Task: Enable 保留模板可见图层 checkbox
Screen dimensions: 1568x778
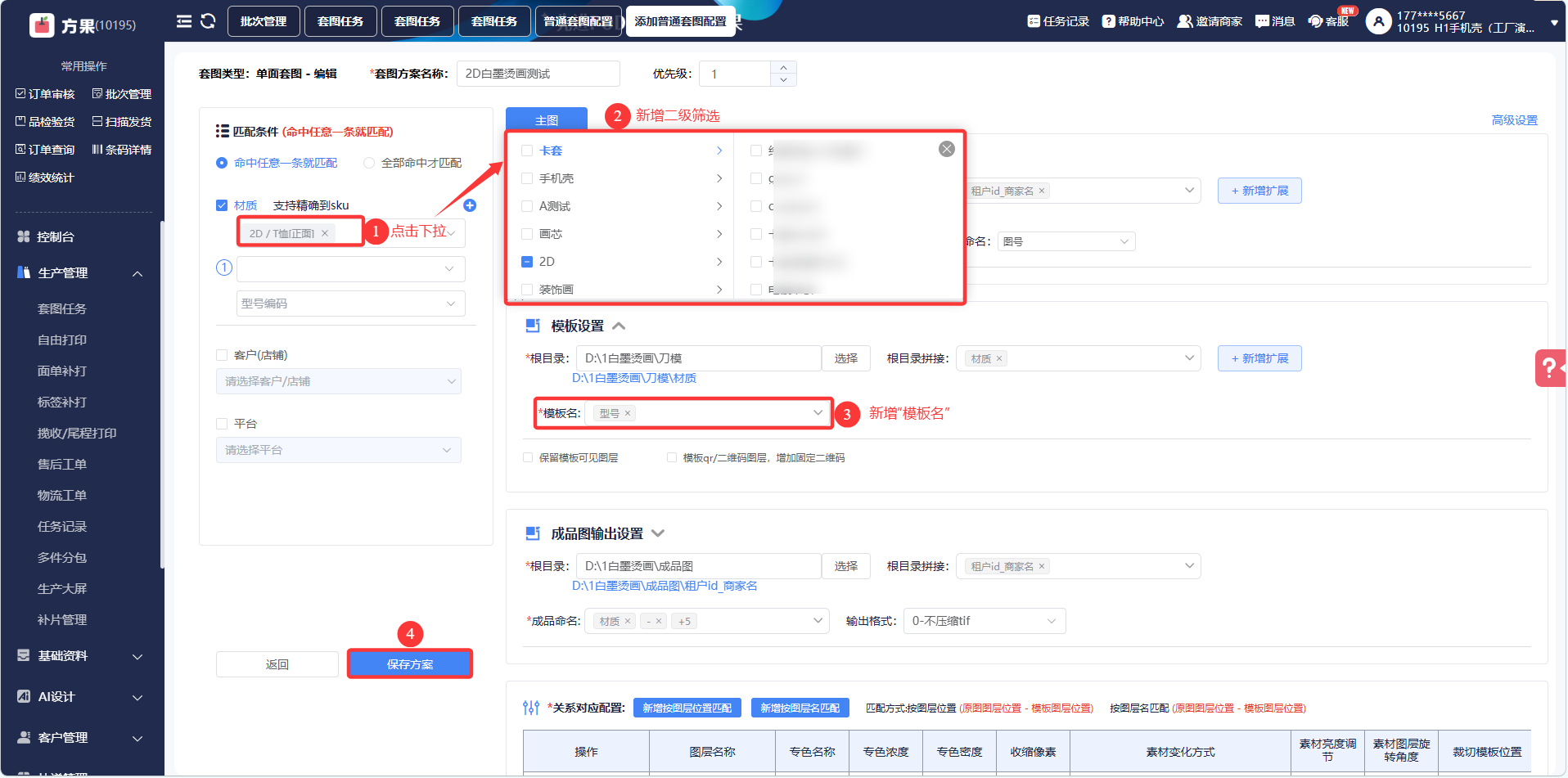Action: tap(528, 457)
